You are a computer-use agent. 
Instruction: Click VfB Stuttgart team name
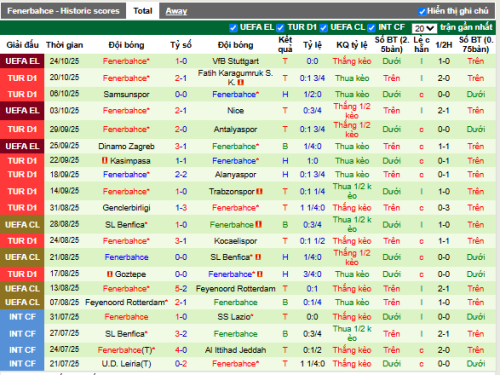pos(236,61)
